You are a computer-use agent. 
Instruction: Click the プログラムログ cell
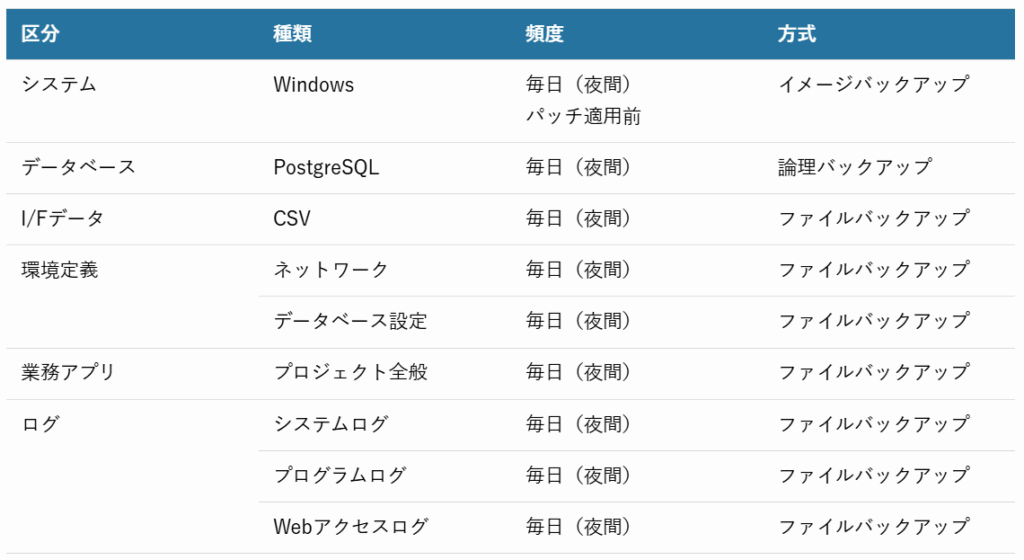point(340,475)
